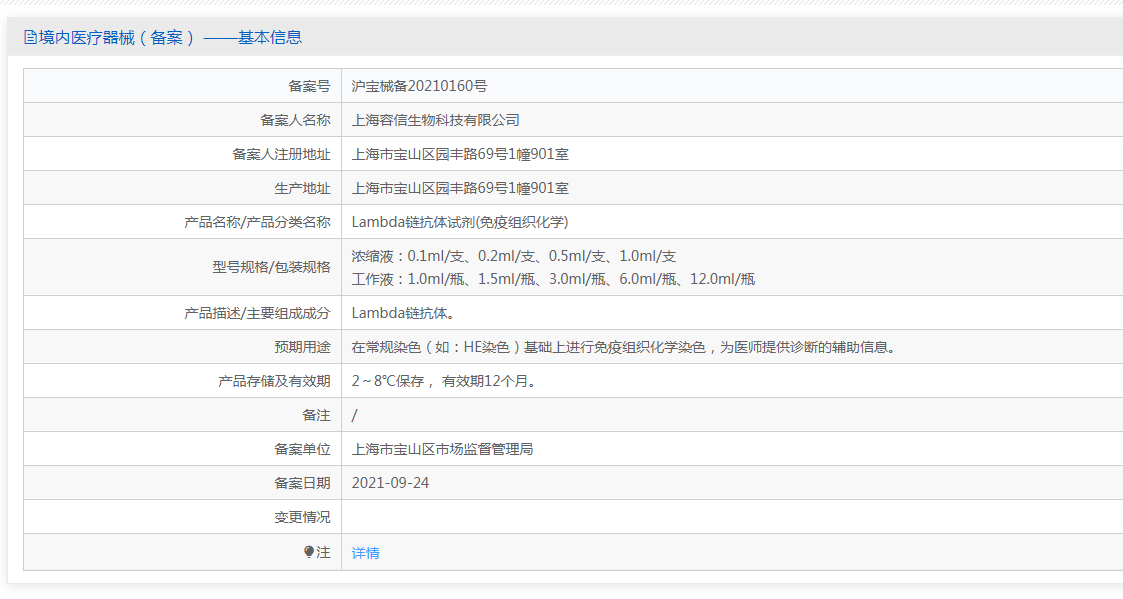Click 上海市宝山区市场监督管理局 value
Image resolution: width=1123 pixels, height=599 pixels.
(442, 449)
